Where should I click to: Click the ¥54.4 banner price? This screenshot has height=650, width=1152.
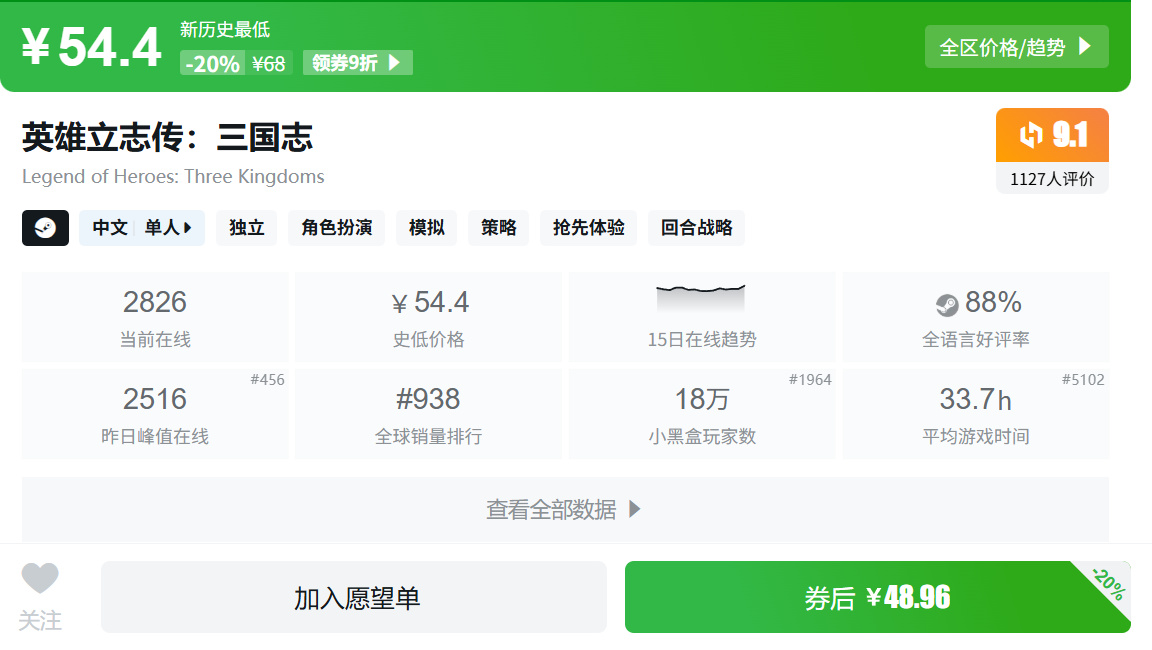(91, 47)
